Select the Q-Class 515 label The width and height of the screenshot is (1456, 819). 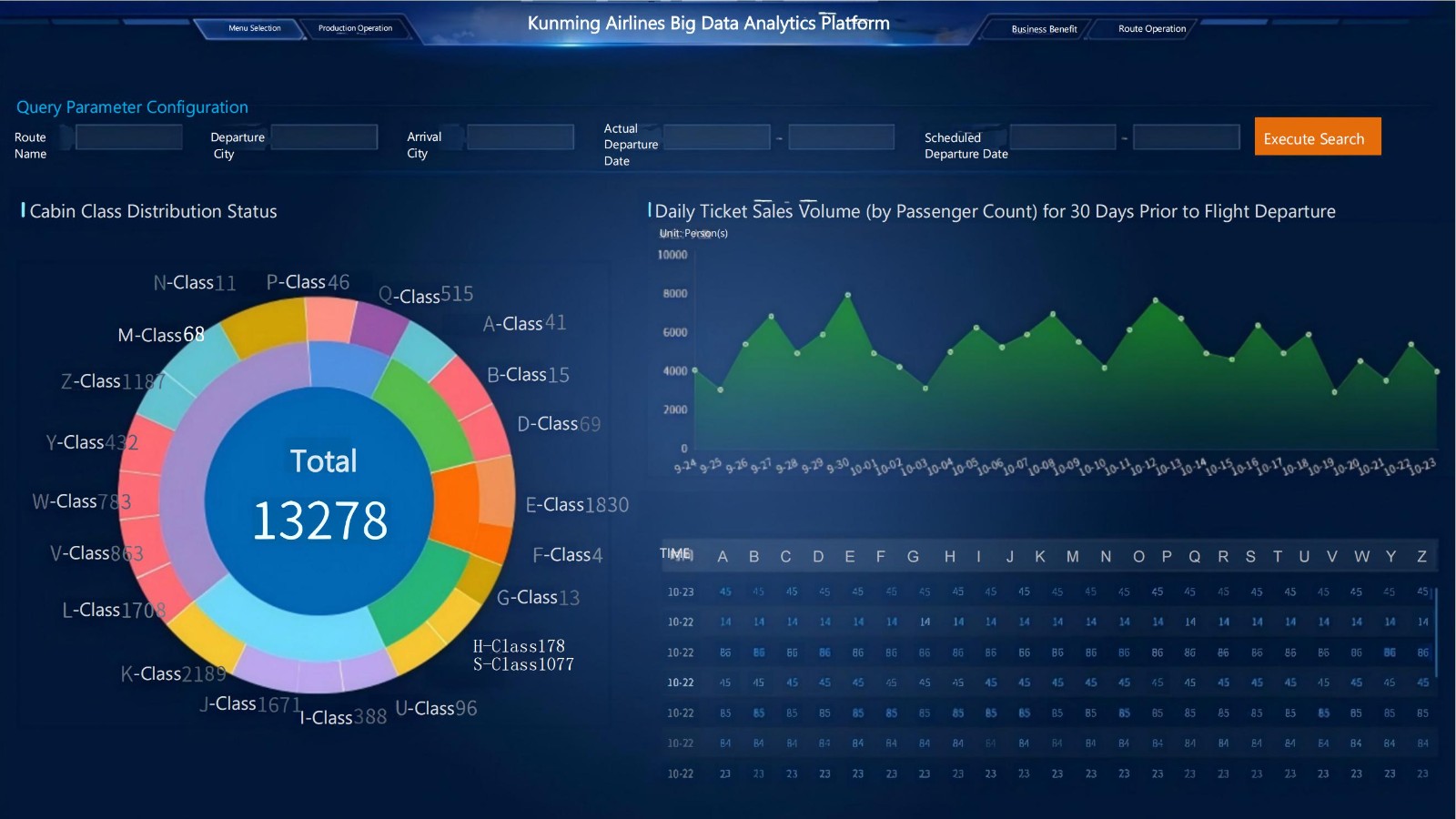426,296
